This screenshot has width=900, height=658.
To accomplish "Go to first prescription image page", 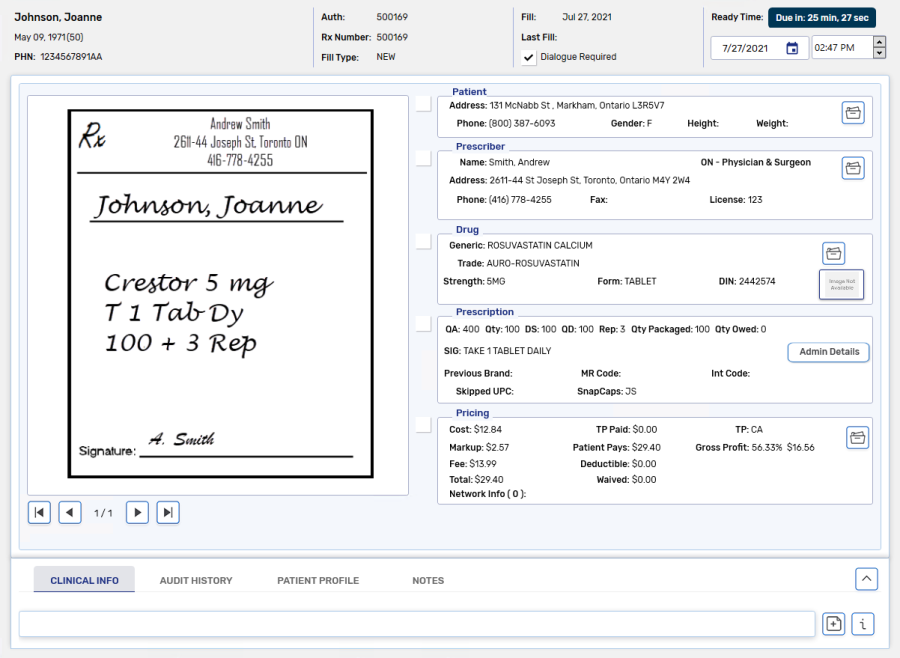I will click(x=39, y=513).
